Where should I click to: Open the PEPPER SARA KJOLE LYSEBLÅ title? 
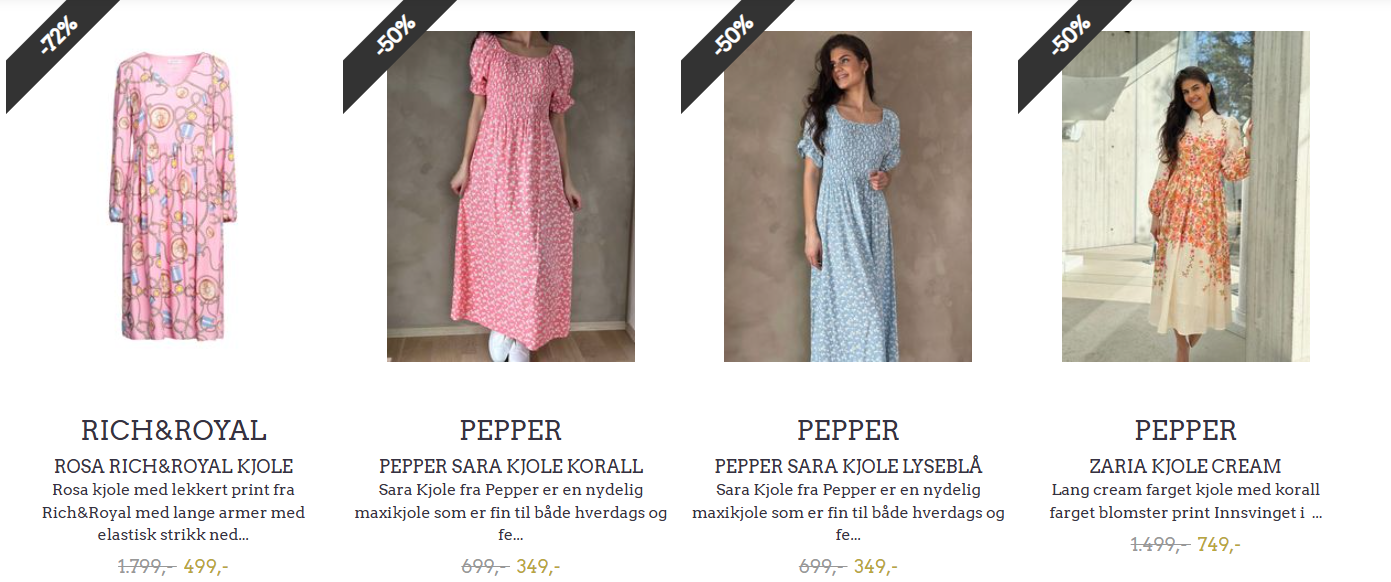(x=848, y=466)
